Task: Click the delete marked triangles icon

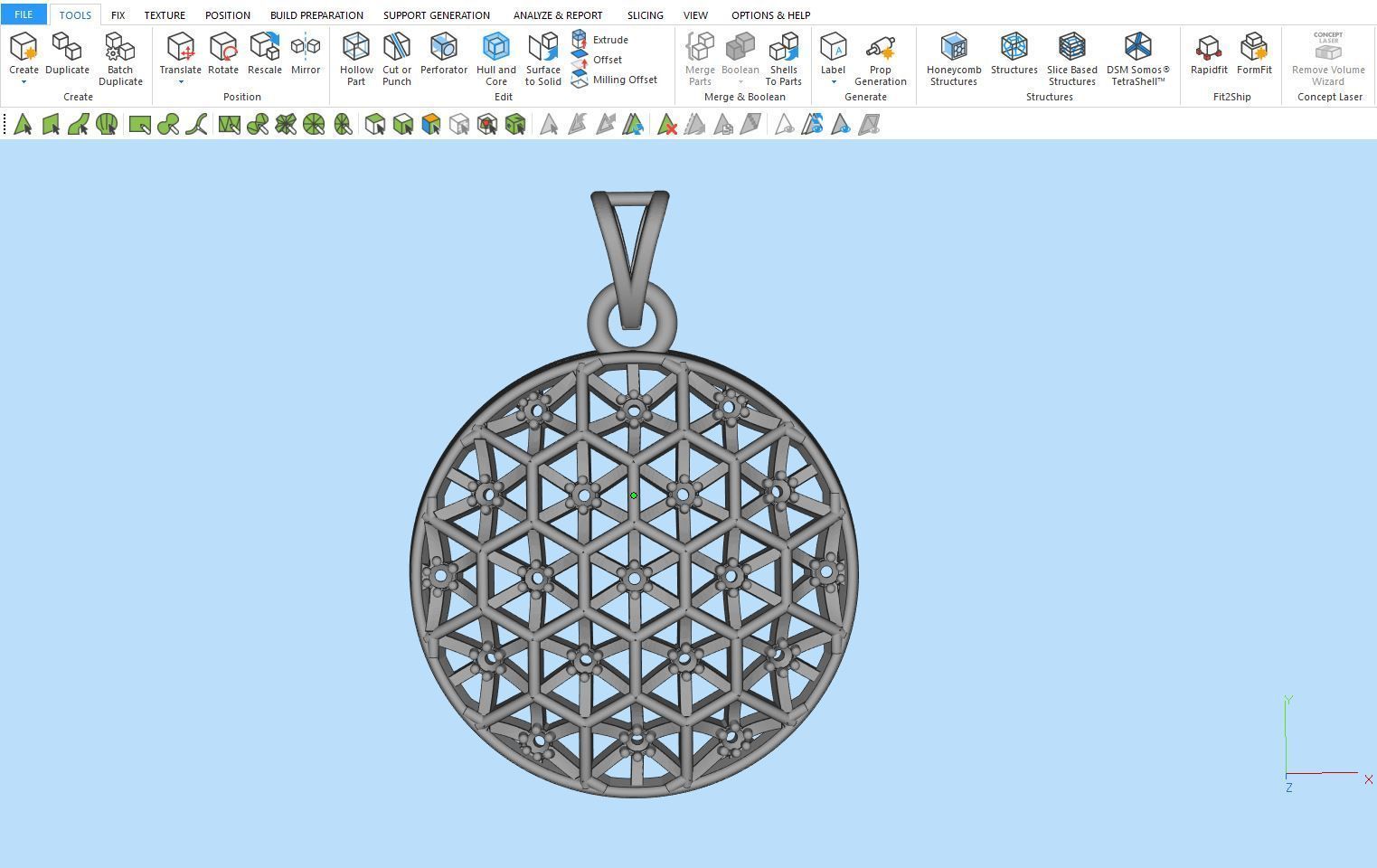Action: (x=667, y=125)
